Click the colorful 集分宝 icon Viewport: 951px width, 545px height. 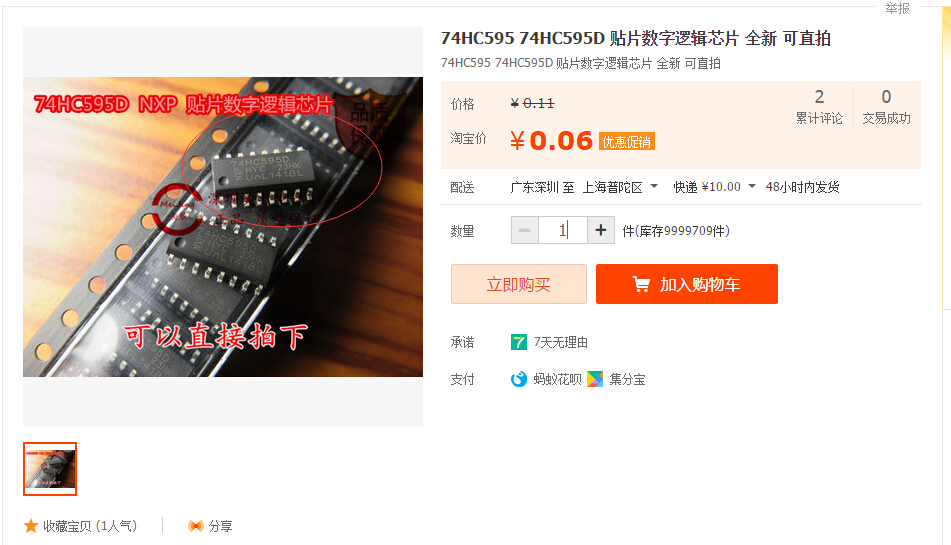pos(595,379)
